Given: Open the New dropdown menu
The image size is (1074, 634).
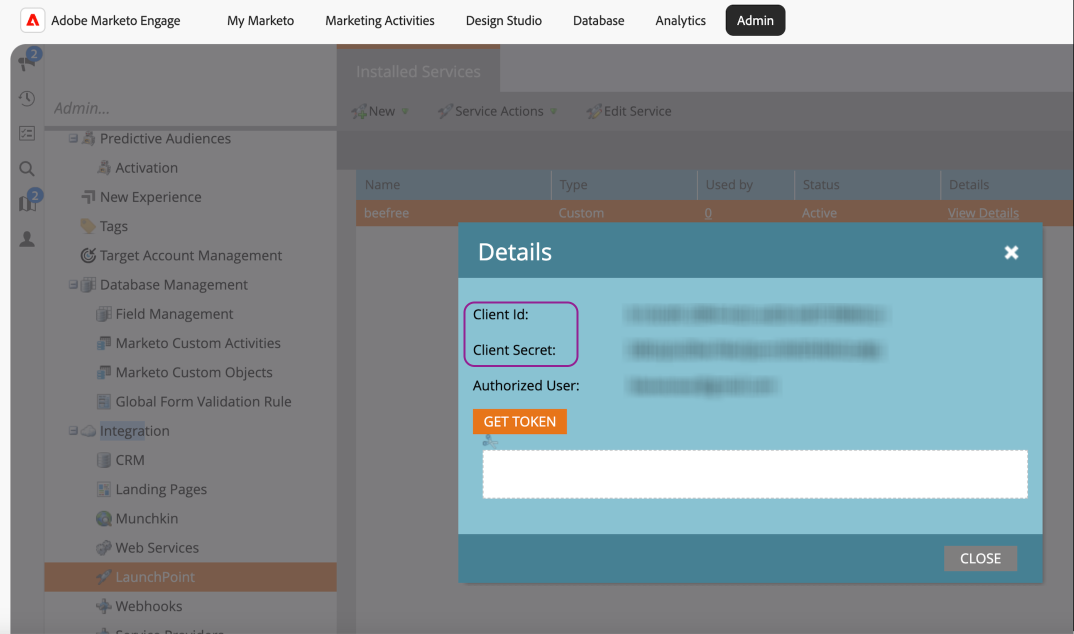Looking at the screenshot, I should point(380,112).
